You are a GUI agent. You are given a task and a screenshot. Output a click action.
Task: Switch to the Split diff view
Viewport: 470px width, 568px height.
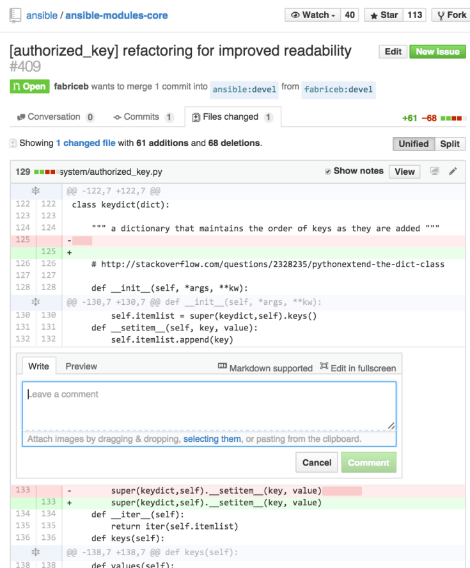[x=450, y=144]
